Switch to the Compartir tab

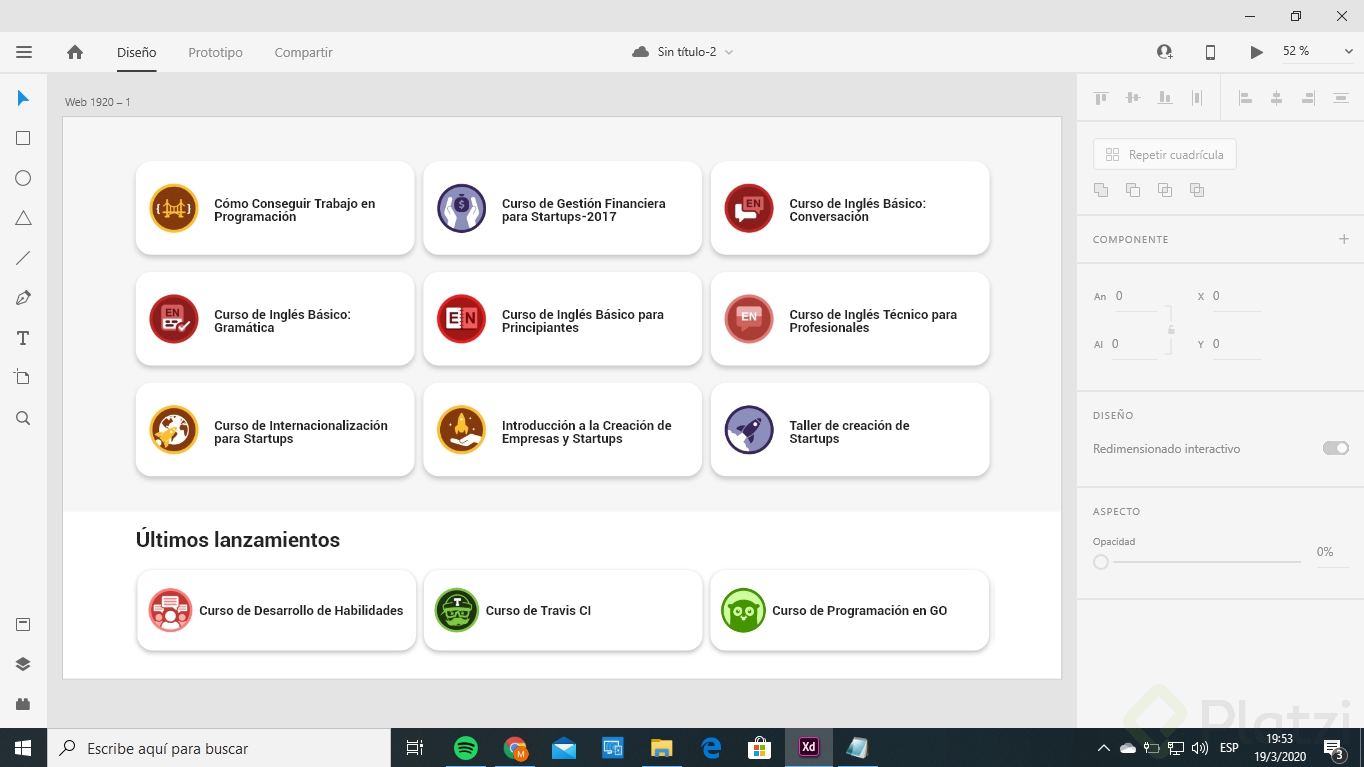click(303, 52)
